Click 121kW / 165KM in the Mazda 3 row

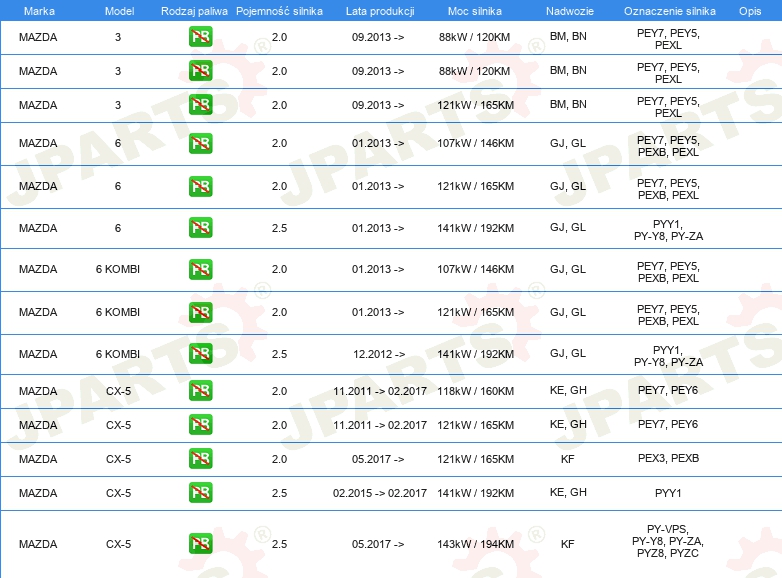coord(475,105)
